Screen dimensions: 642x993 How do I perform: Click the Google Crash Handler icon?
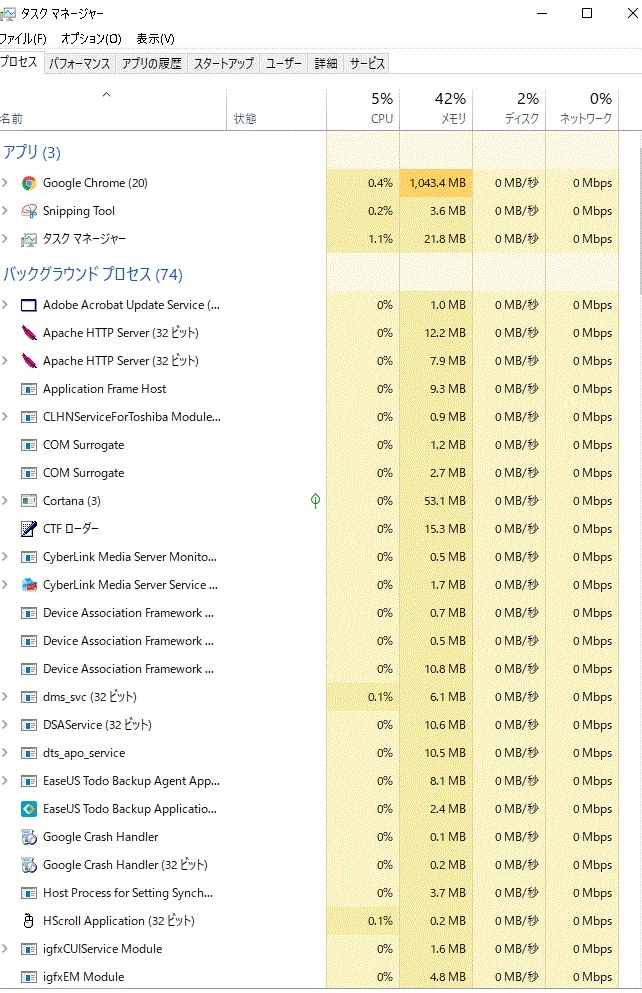[29, 837]
